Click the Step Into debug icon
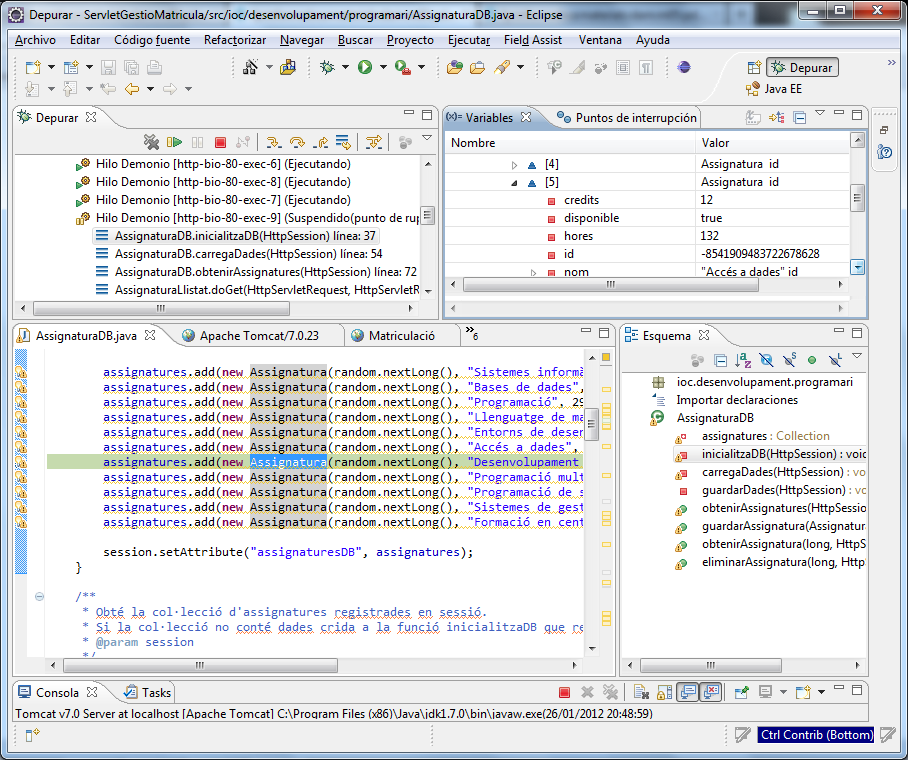The image size is (908, 760). click(x=272, y=143)
